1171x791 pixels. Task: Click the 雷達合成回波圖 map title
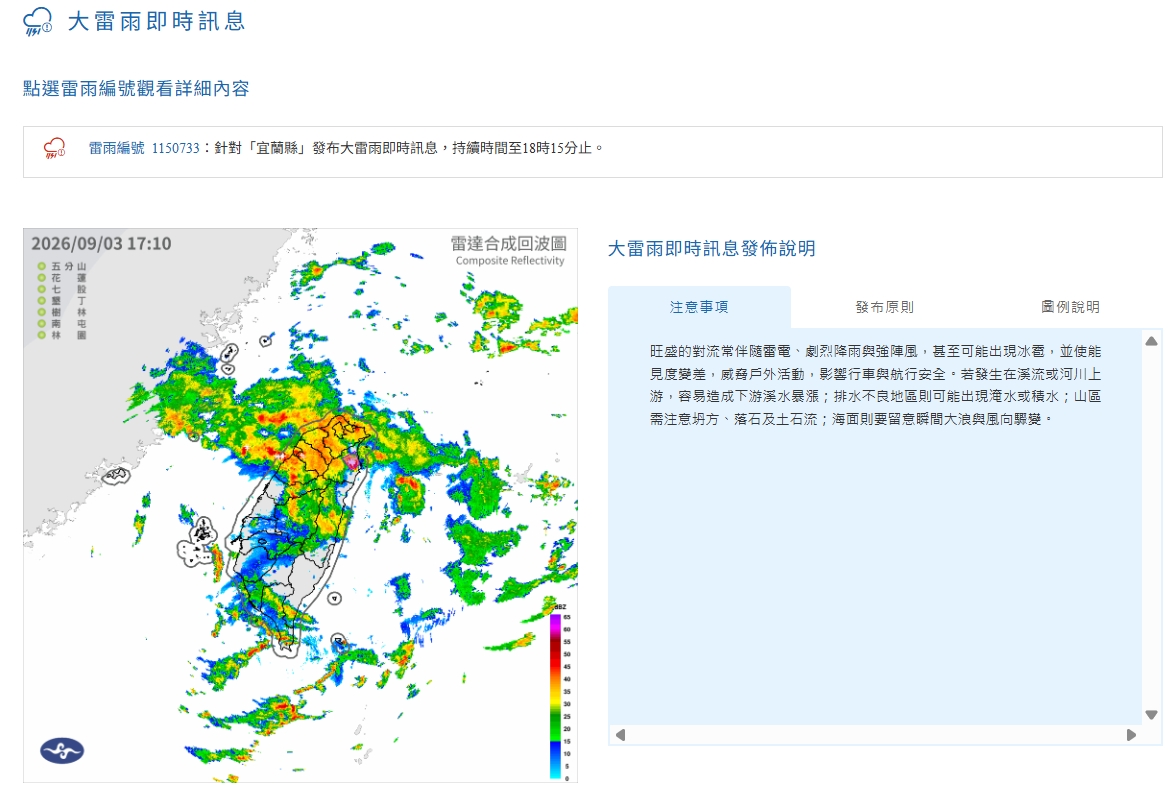coord(509,243)
